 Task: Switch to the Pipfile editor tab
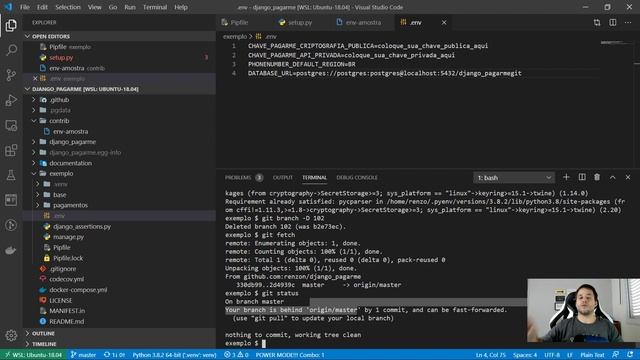click(x=239, y=22)
